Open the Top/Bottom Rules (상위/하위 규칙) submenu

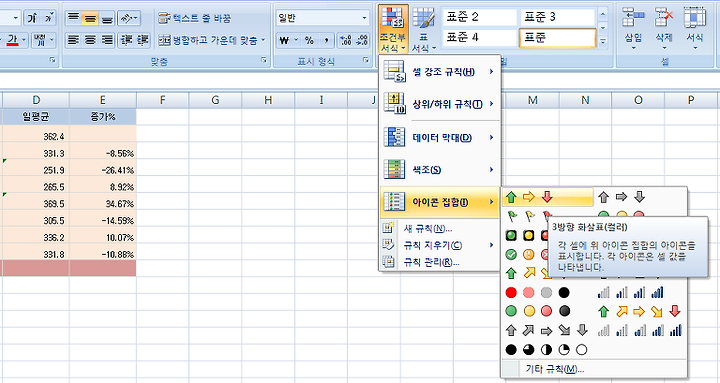(439, 104)
